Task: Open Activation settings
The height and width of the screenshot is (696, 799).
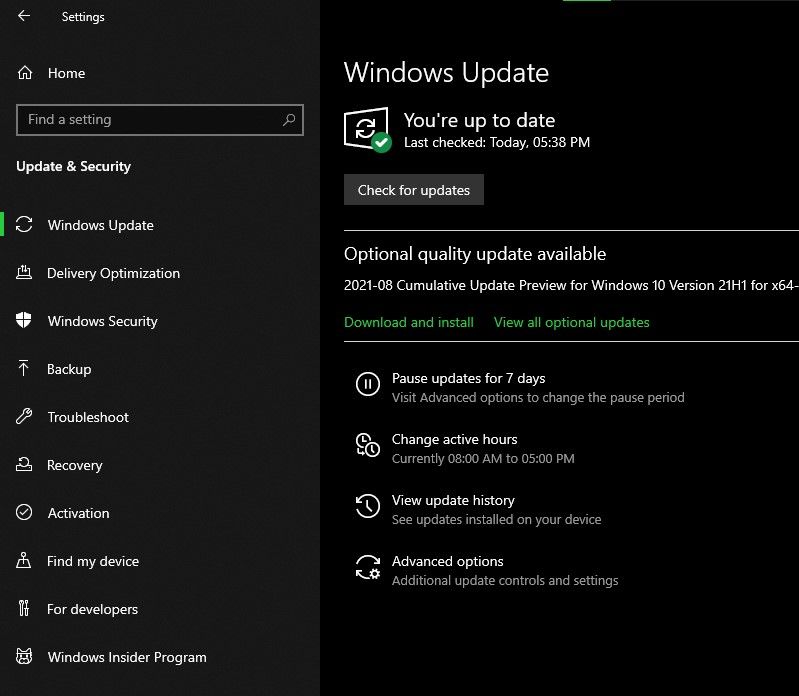Action: point(78,513)
